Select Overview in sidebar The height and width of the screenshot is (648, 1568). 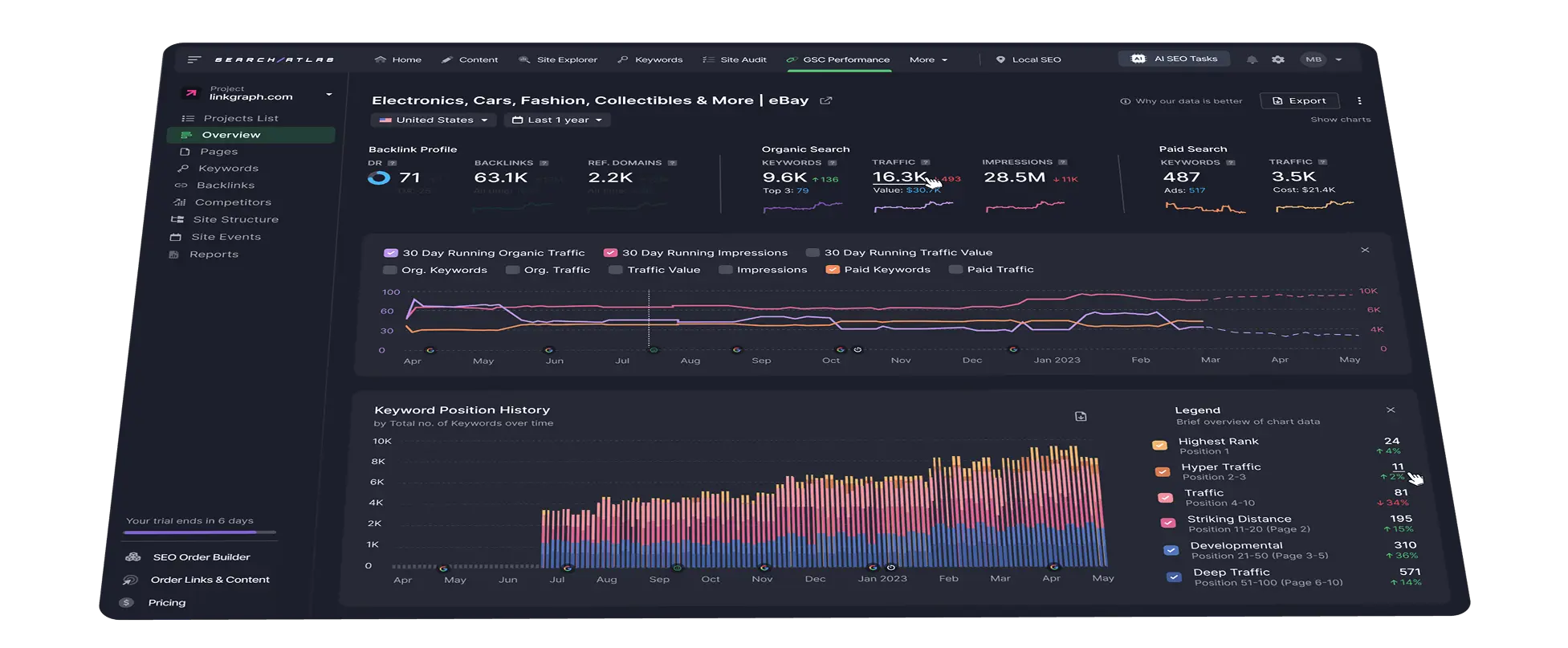click(250, 135)
